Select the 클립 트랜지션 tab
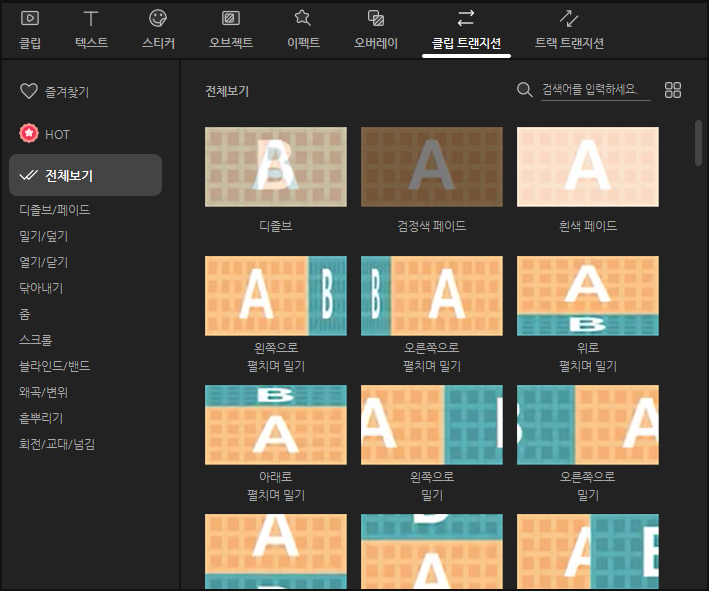The height and width of the screenshot is (591, 709). coord(466,28)
